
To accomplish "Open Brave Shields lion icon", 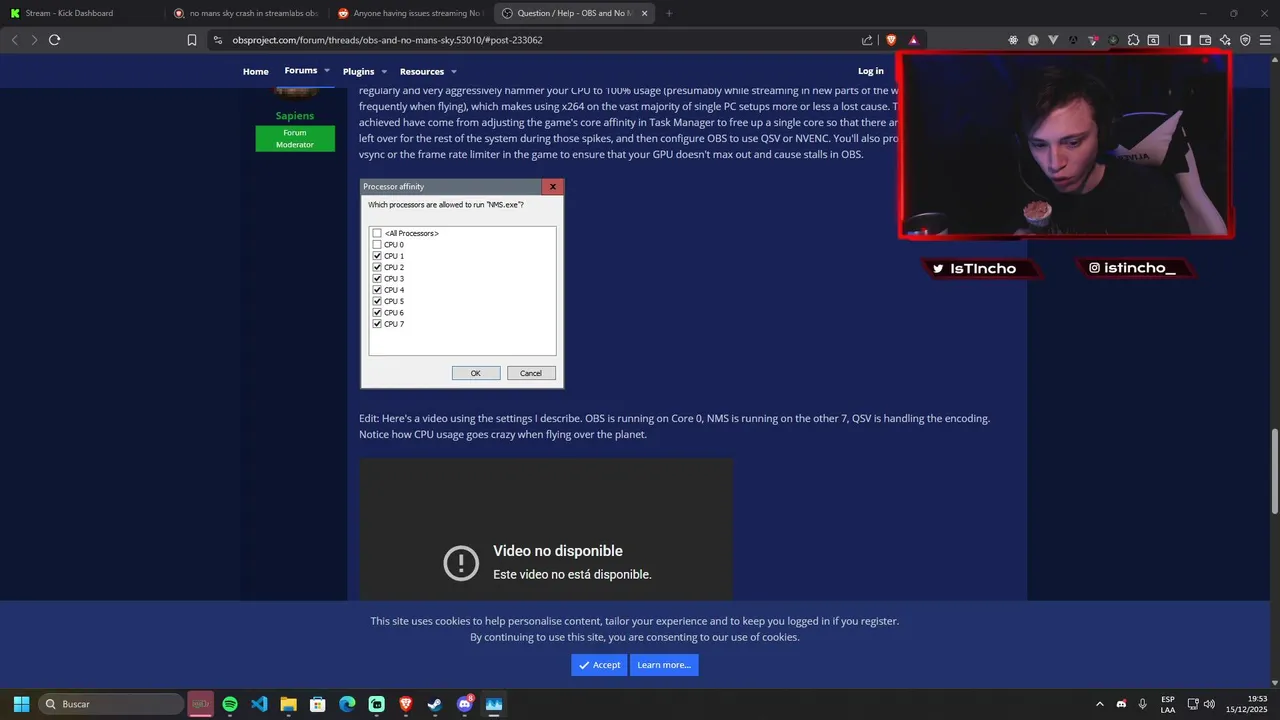I will tap(891, 40).
